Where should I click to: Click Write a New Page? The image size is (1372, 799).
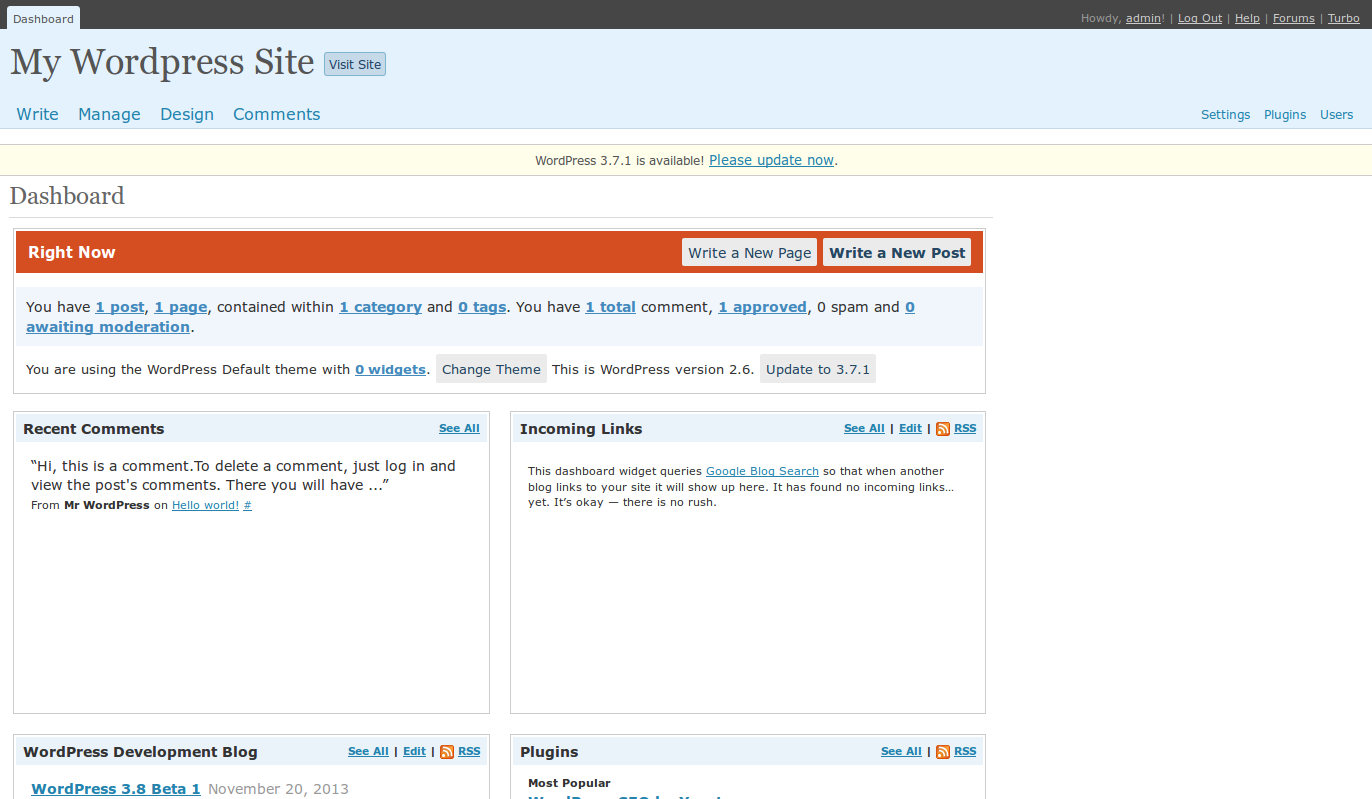pyautogui.click(x=750, y=252)
